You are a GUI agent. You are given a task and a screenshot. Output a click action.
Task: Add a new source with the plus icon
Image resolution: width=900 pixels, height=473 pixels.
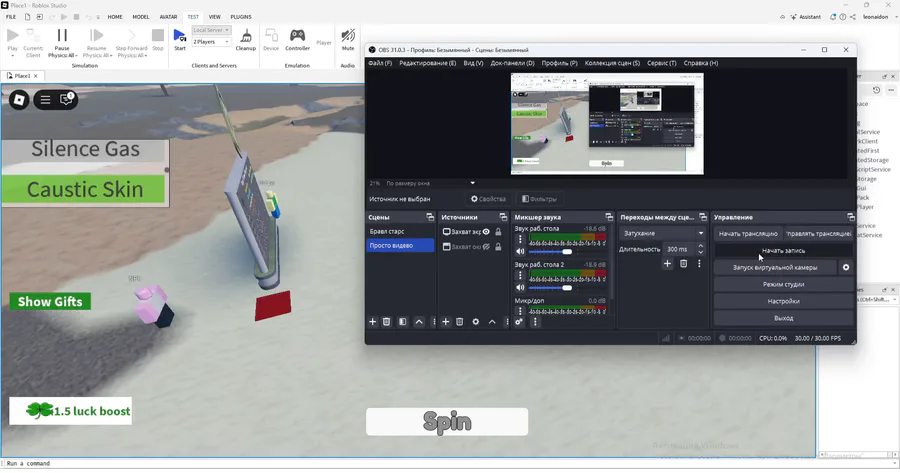click(445, 322)
